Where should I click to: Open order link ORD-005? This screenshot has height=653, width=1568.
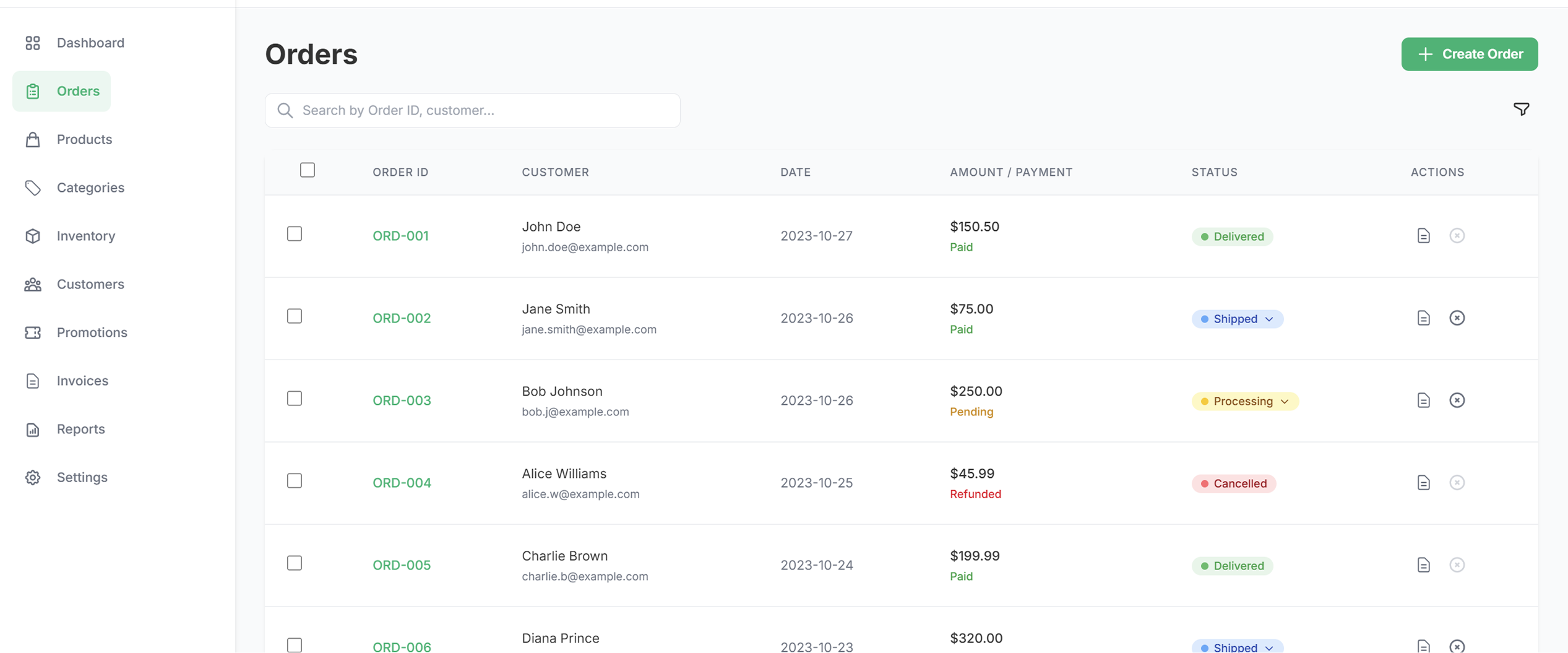[402, 565]
